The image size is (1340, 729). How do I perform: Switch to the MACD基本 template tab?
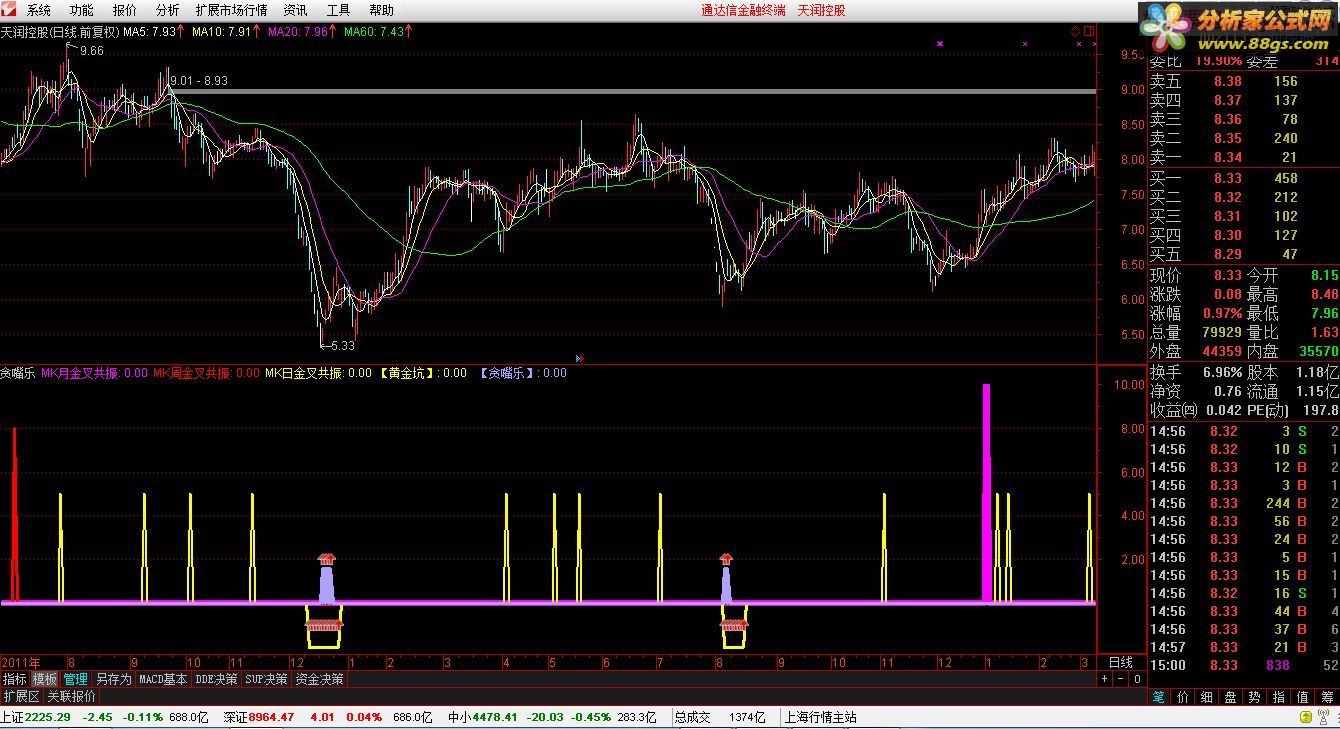163,679
